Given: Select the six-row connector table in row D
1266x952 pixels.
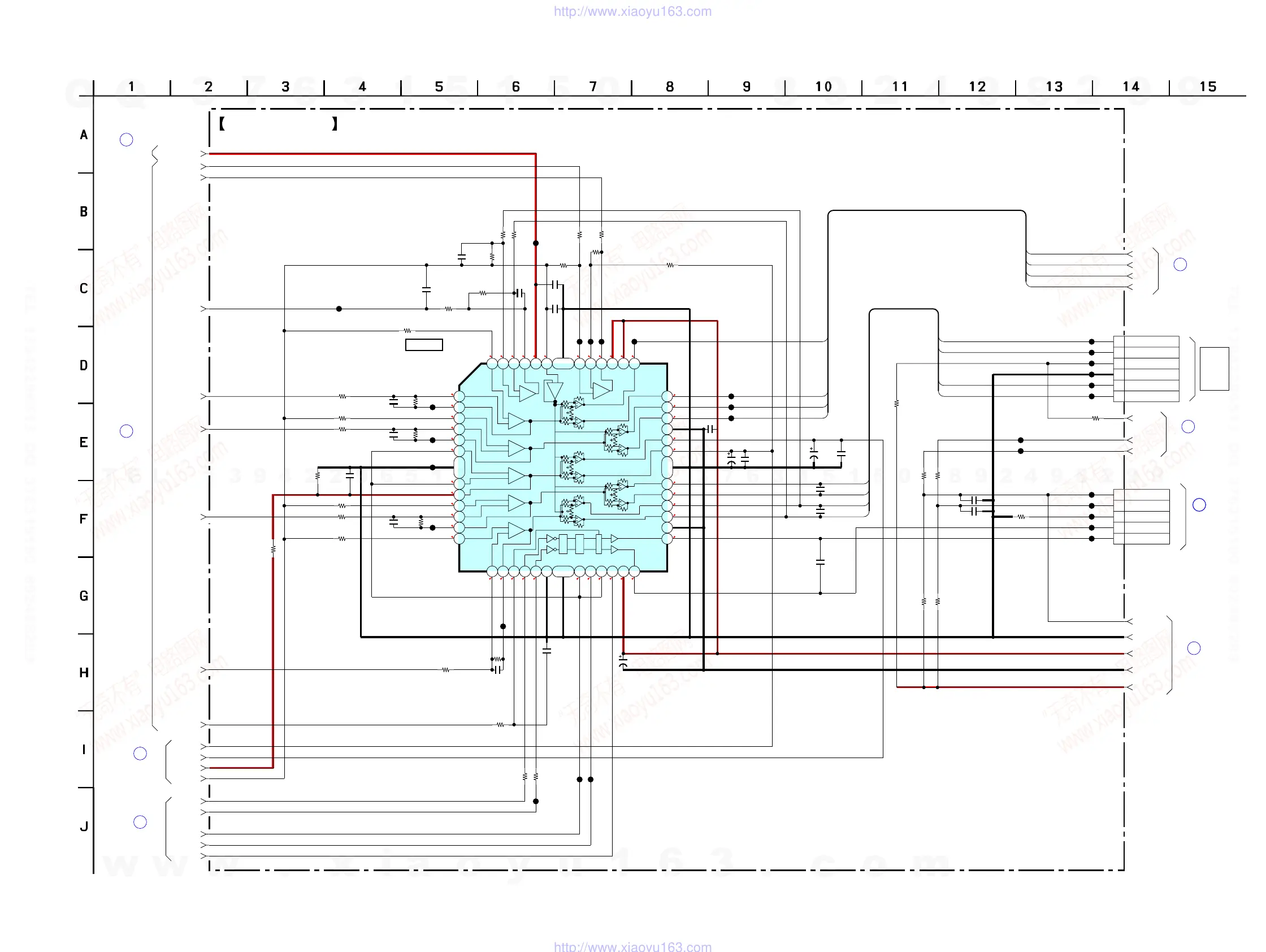Looking at the screenshot, I should 1146,369.
